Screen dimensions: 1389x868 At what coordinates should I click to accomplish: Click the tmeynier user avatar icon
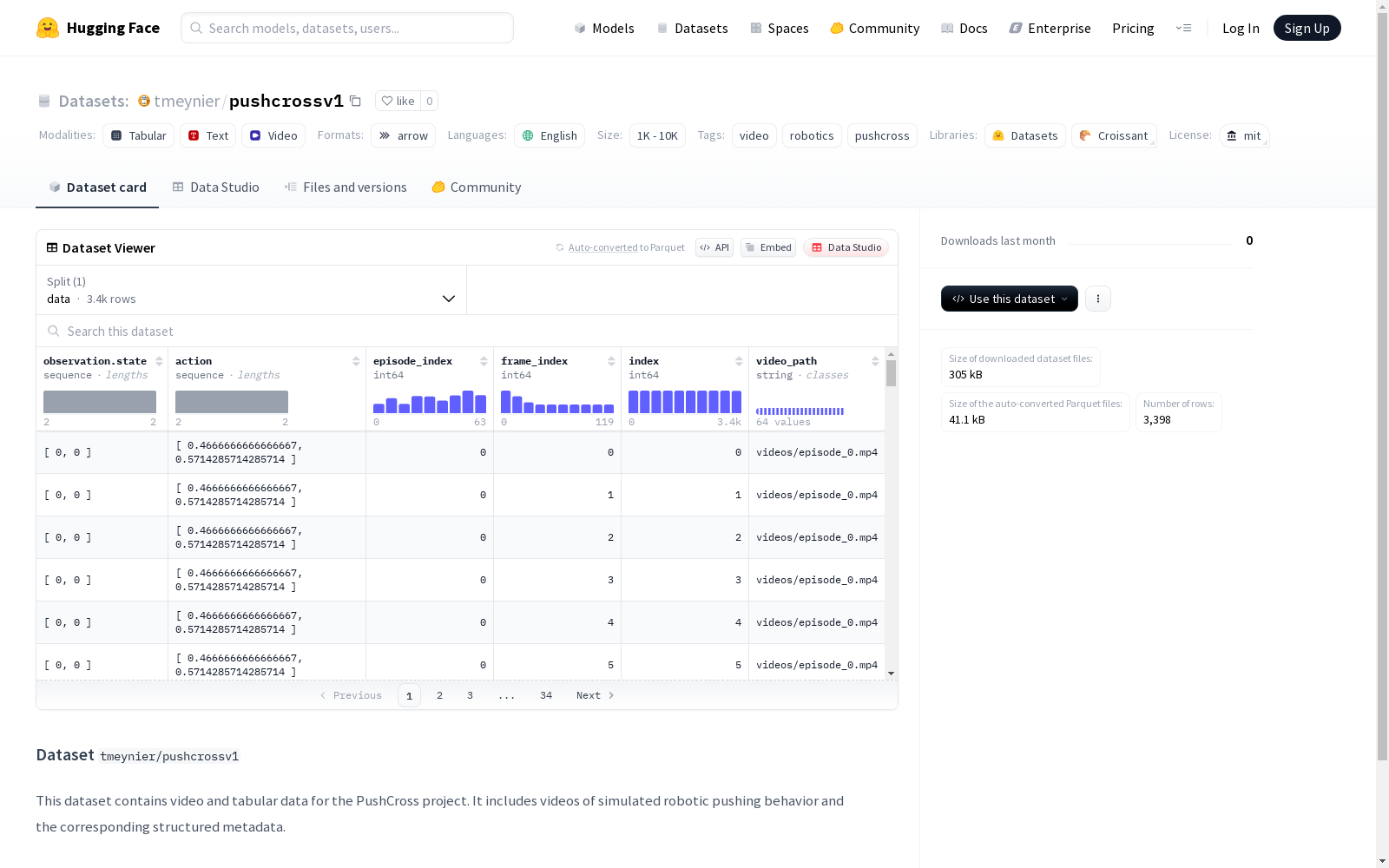pos(144,101)
